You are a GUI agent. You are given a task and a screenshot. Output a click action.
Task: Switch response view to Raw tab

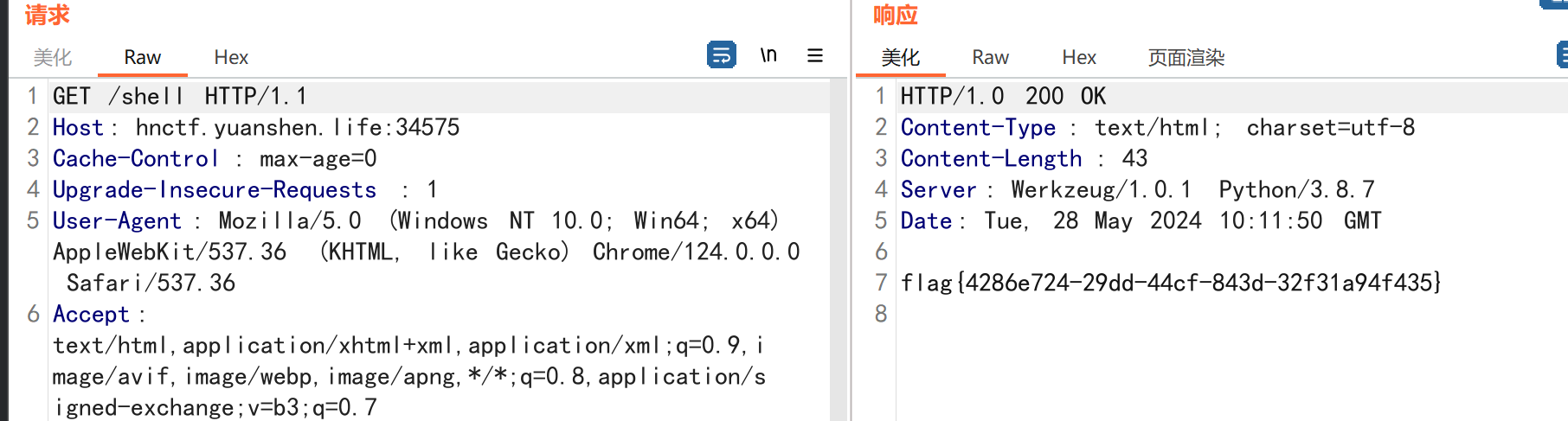tap(990, 58)
